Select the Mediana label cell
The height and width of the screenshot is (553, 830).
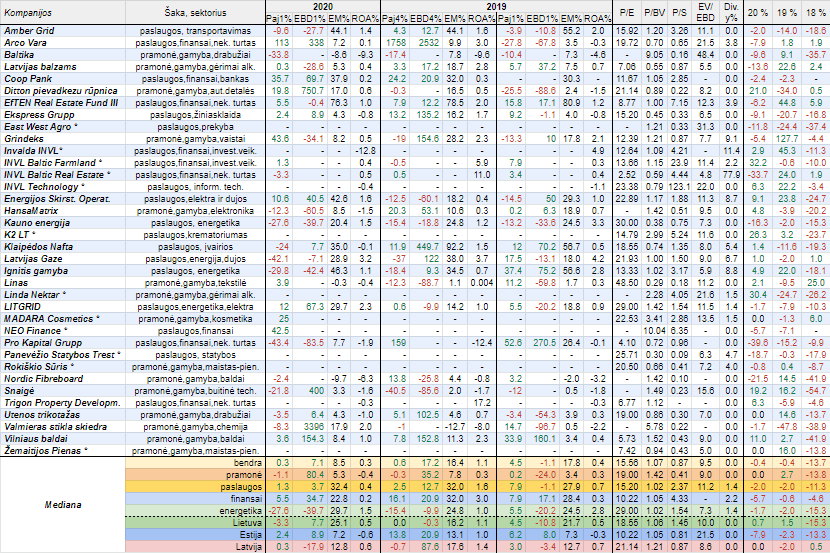pyautogui.click(x=63, y=505)
